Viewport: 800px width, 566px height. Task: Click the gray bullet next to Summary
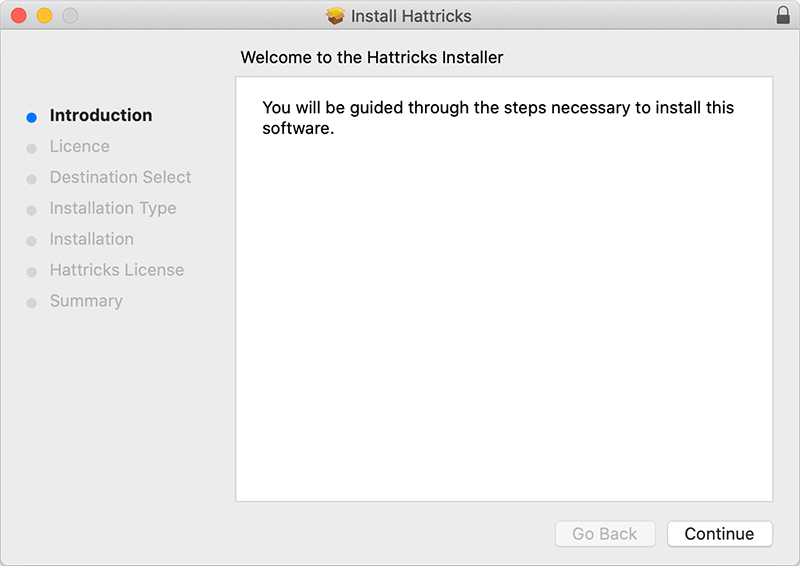31,302
